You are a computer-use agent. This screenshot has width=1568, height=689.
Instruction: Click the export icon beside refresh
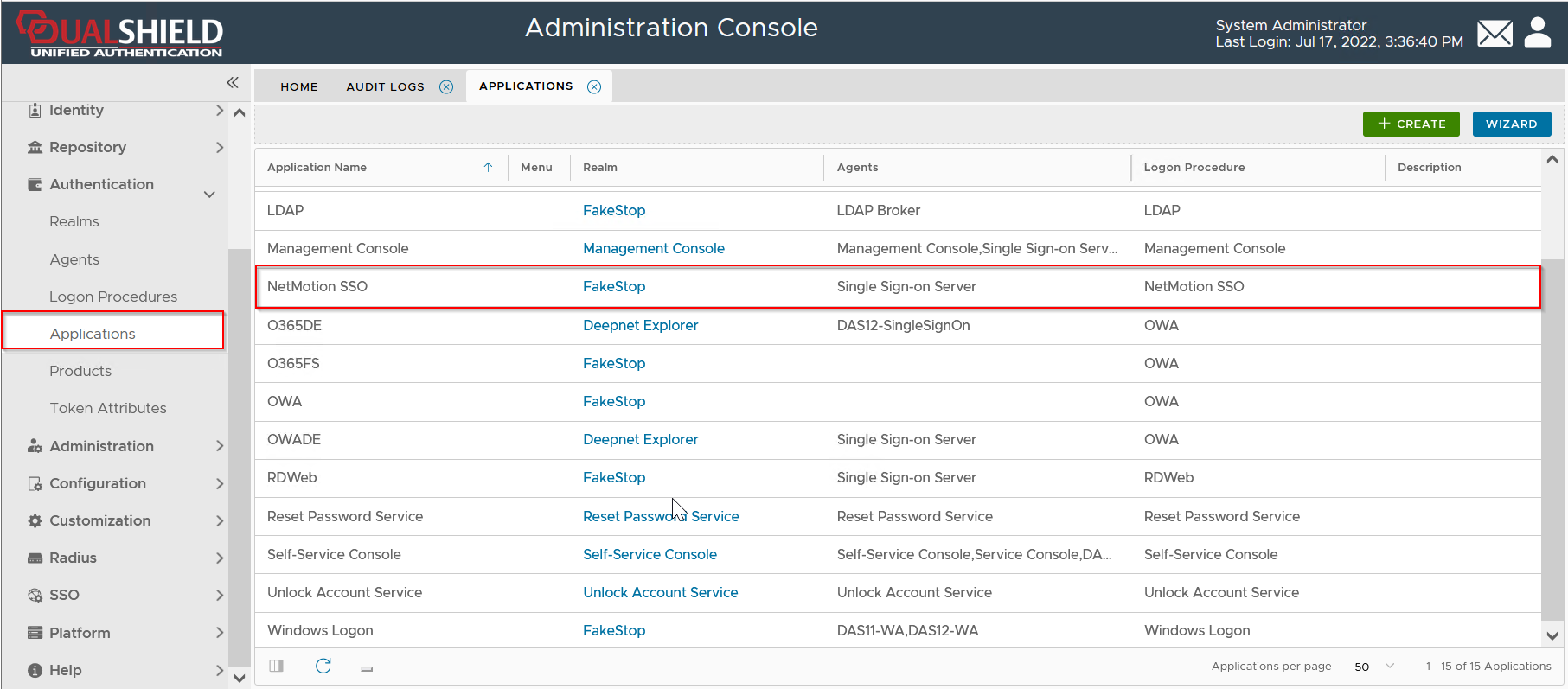[x=367, y=667]
